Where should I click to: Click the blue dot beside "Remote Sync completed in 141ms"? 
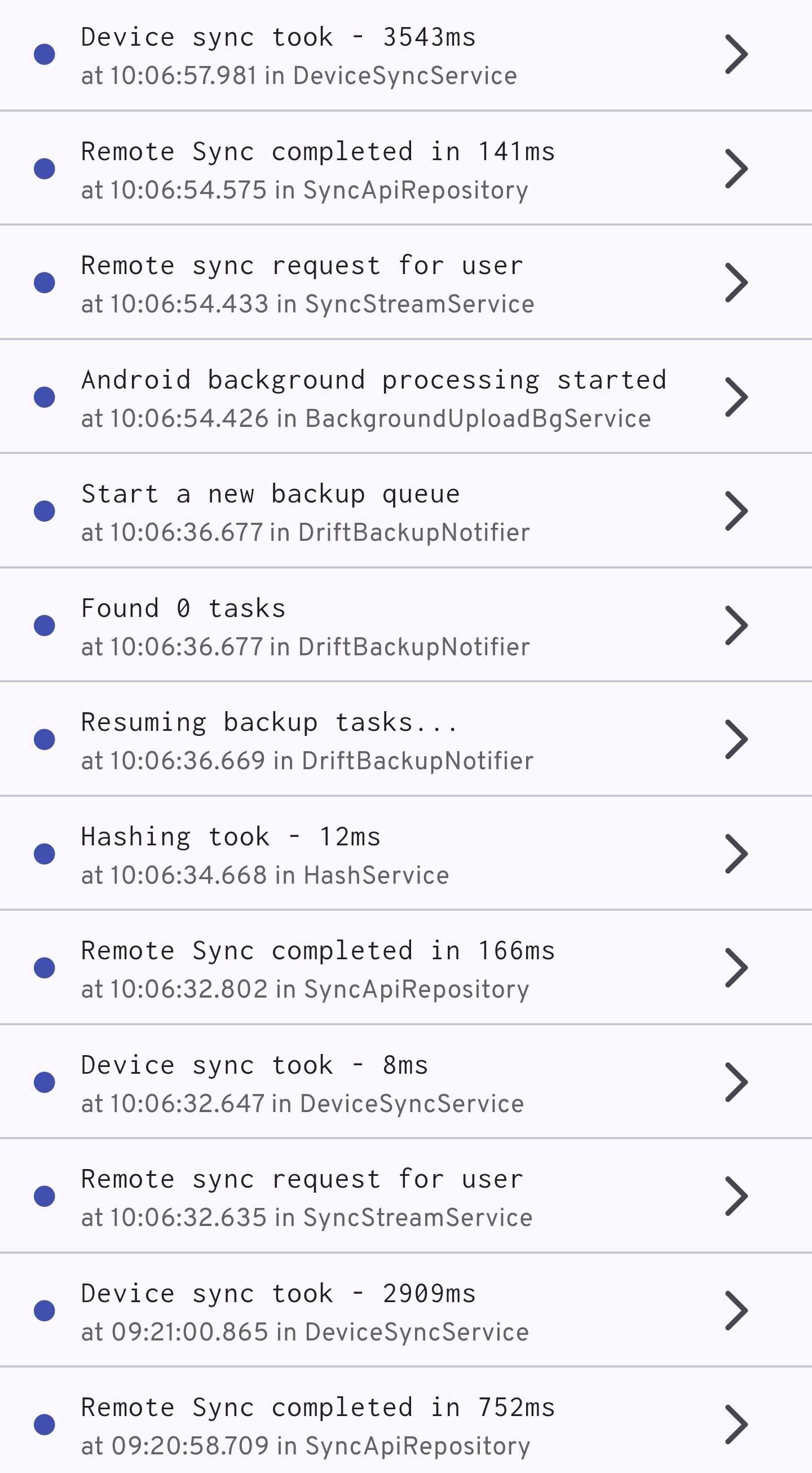click(x=45, y=169)
